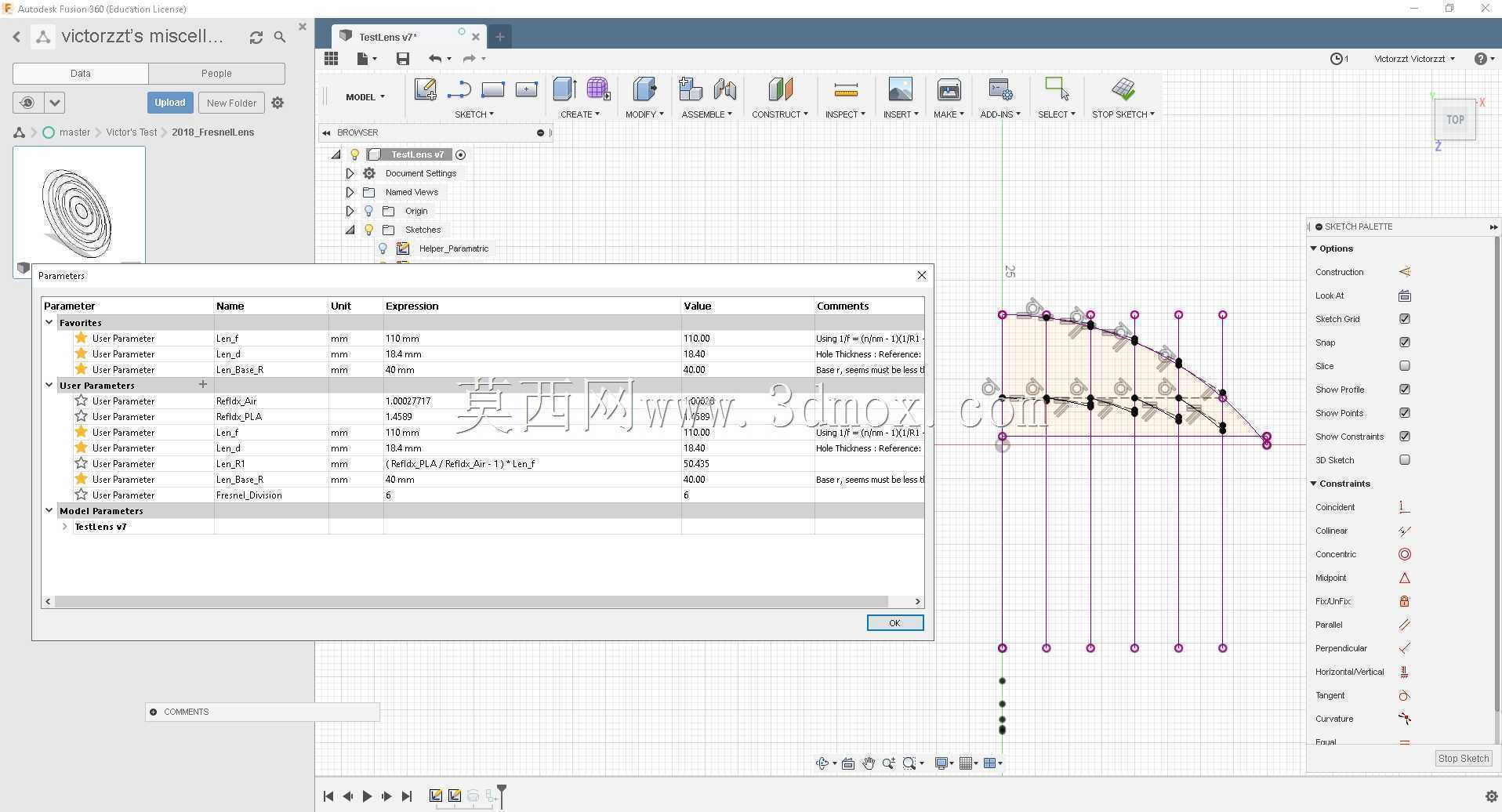Open the Victor's Test breadcrumb link

[132, 132]
